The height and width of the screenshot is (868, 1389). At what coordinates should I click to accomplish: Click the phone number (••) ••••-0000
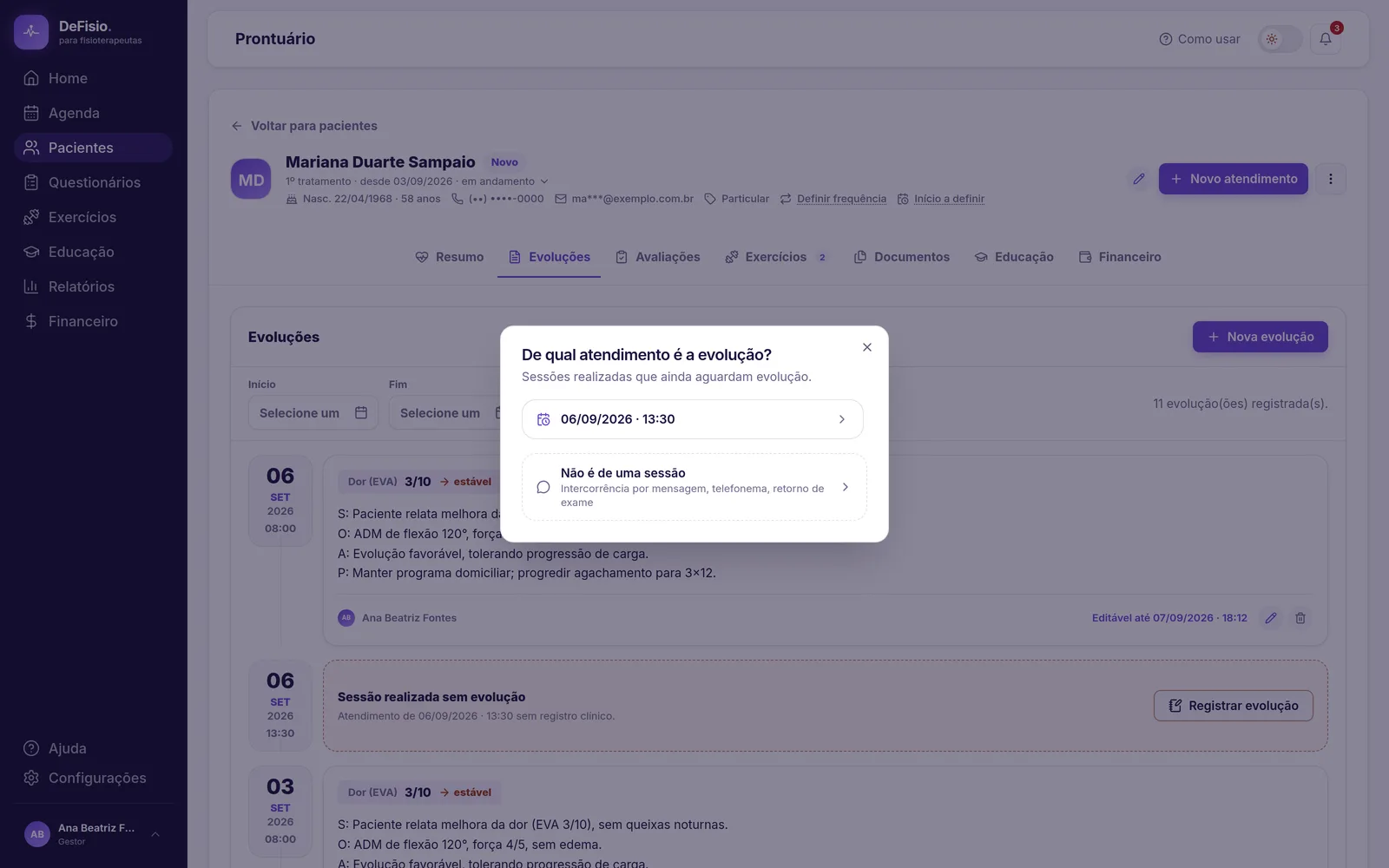pyautogui.click(x=506, y=199)
